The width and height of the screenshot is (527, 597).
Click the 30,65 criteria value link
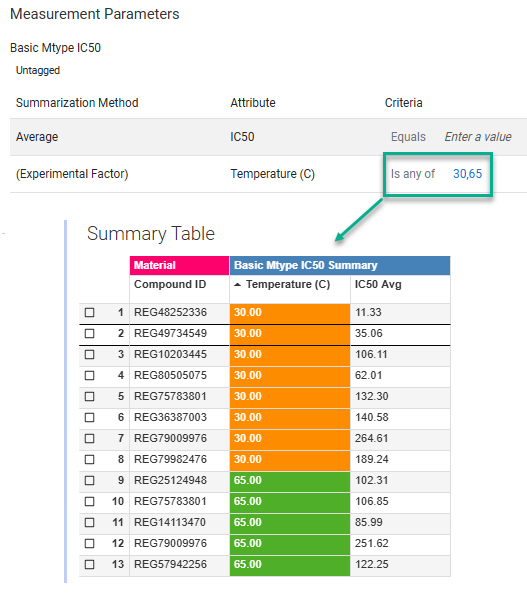tap(468, 174)
